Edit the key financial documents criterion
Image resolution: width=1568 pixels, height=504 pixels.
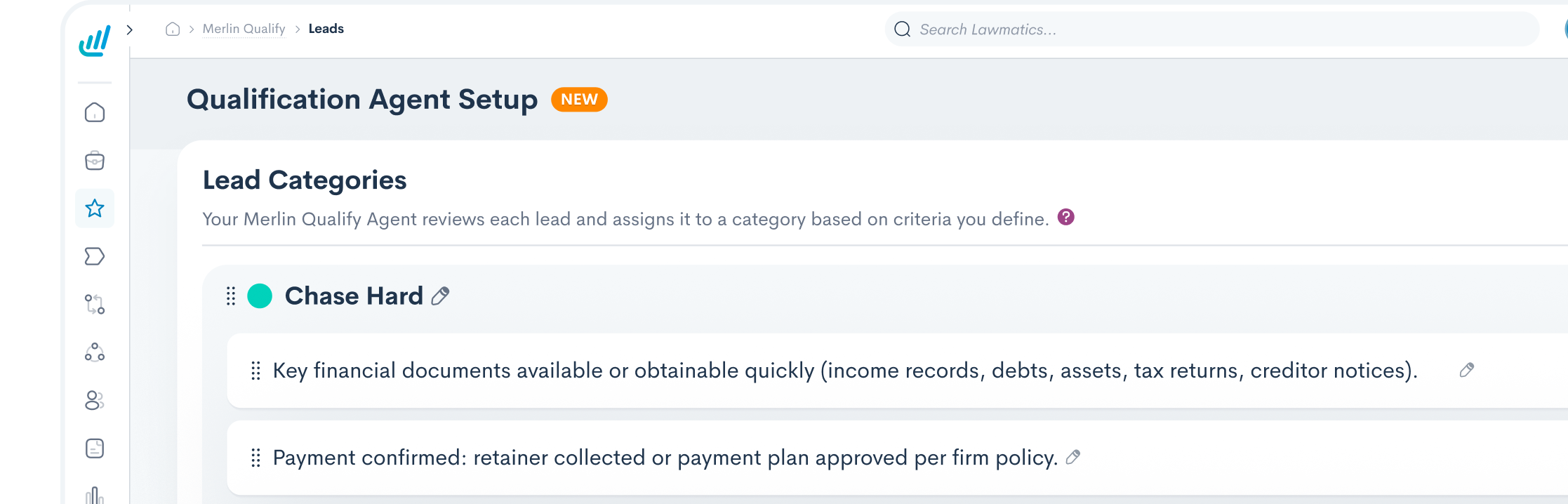coord(1467,370)
